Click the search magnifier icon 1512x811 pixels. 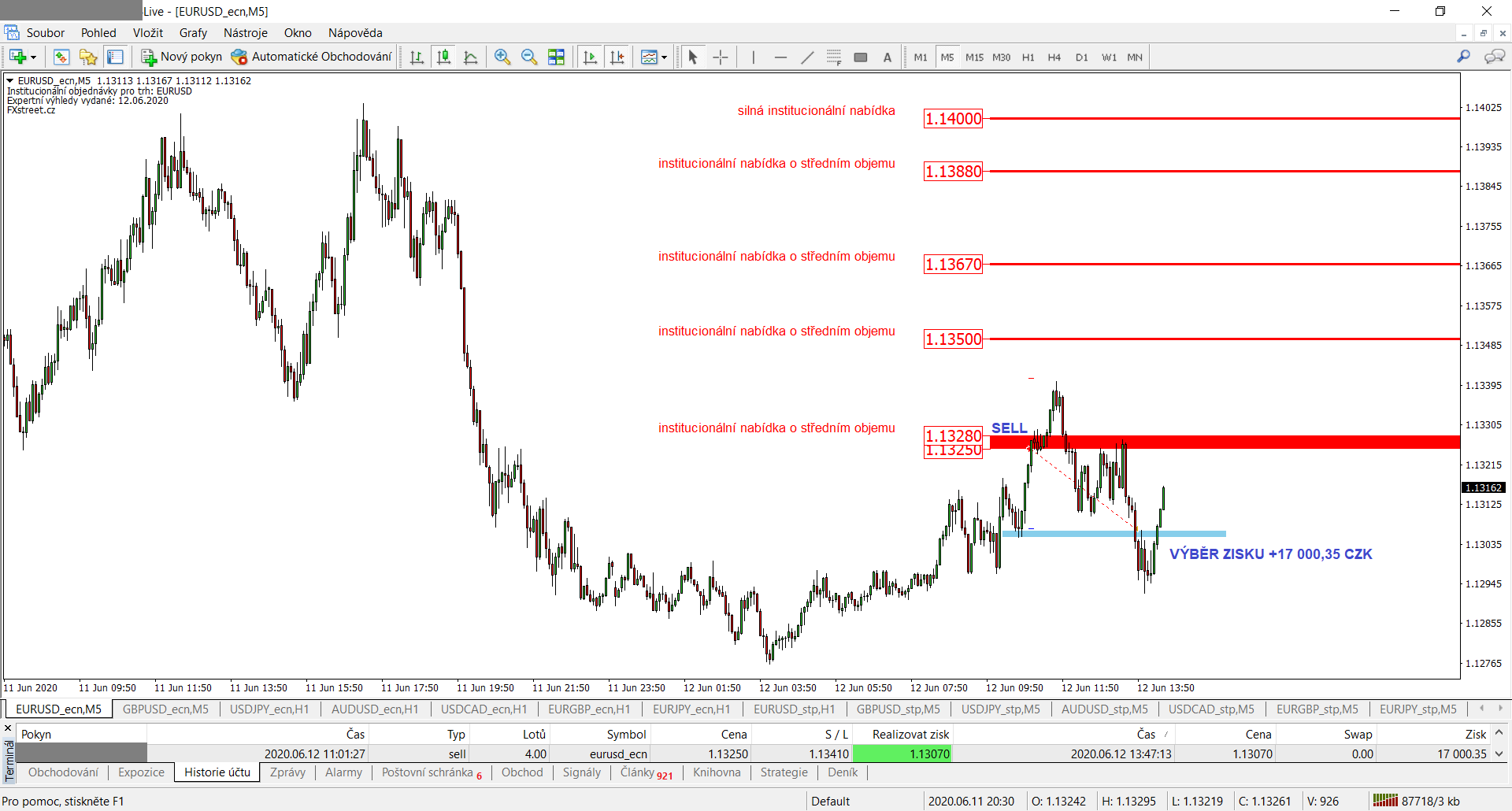pos(1463,57)
